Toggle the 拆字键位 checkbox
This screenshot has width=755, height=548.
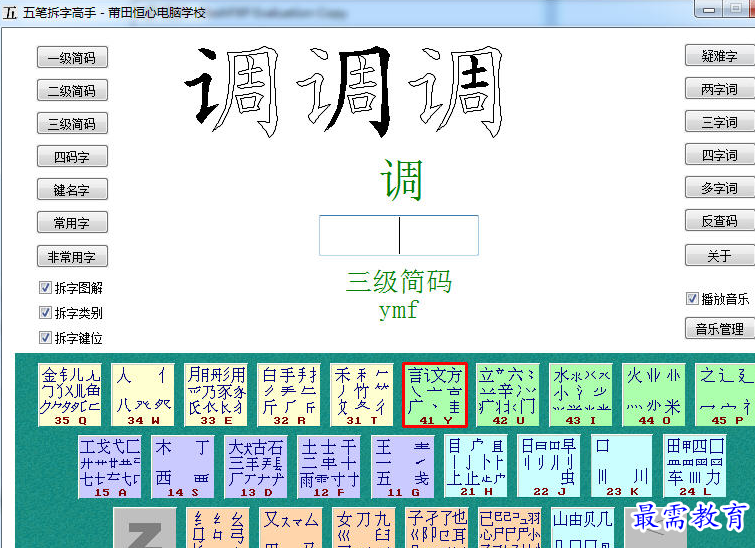[x=45, y=338]
